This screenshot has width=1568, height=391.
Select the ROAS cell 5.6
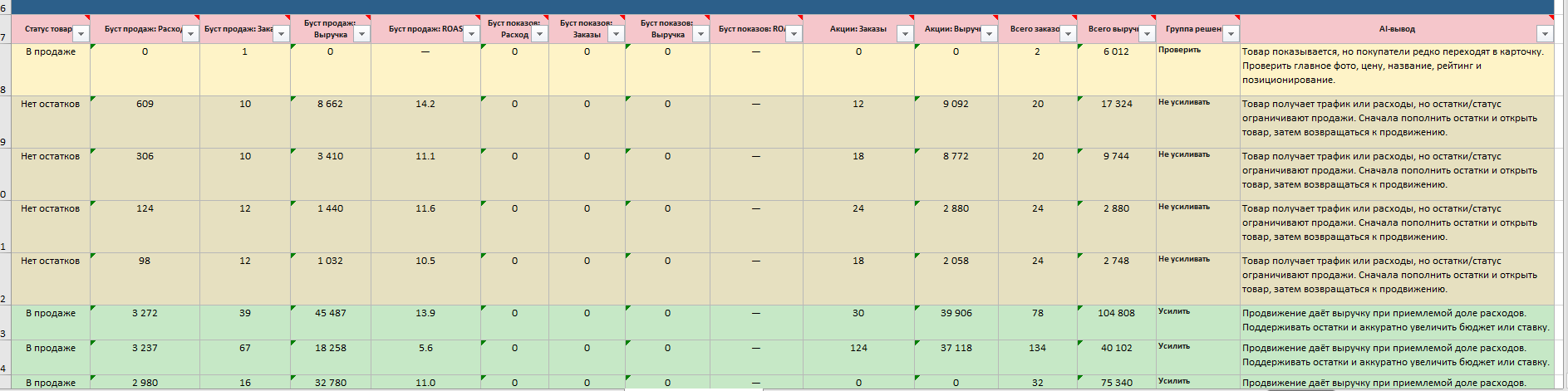[x=425, y=358]
